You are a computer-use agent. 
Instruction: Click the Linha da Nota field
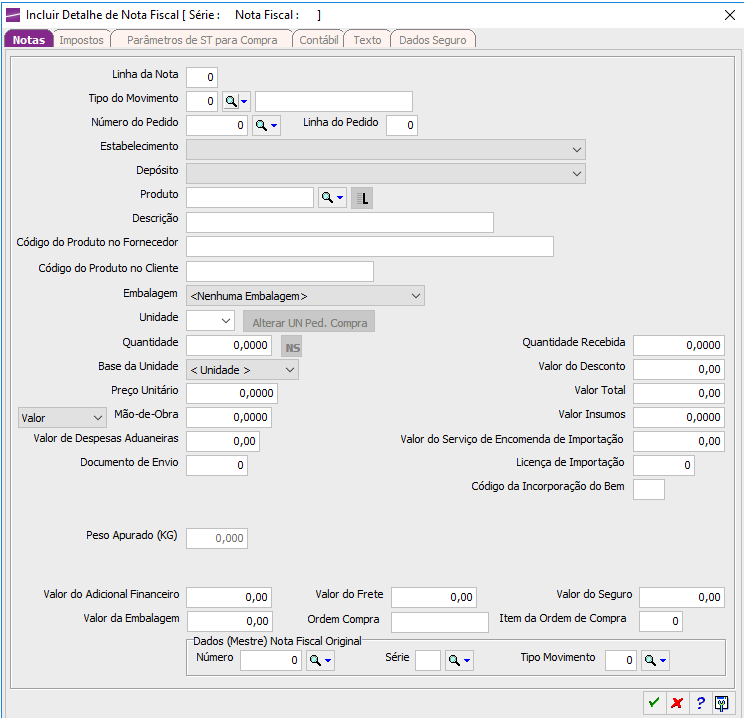pos(202,77)
